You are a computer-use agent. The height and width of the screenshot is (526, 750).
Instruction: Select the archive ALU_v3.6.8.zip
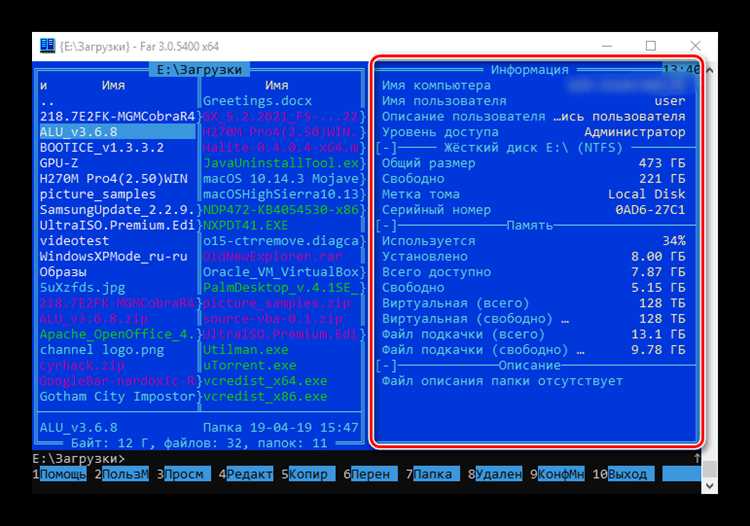(x=94, y=319)
